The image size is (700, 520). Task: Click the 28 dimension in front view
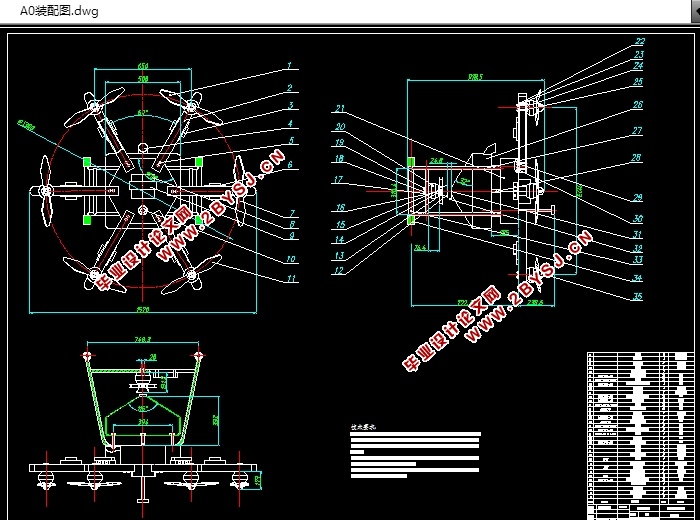153,357
